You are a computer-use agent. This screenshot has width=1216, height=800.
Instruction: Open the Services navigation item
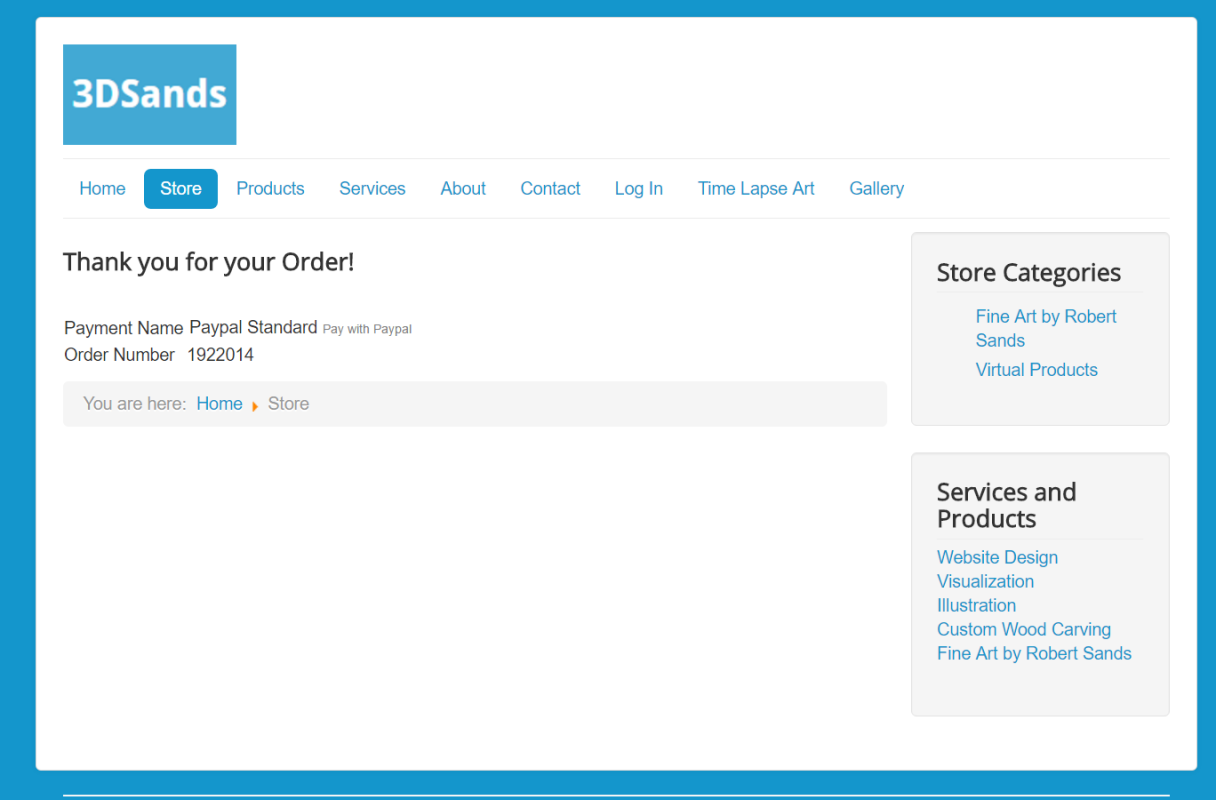tap(372, 188)
